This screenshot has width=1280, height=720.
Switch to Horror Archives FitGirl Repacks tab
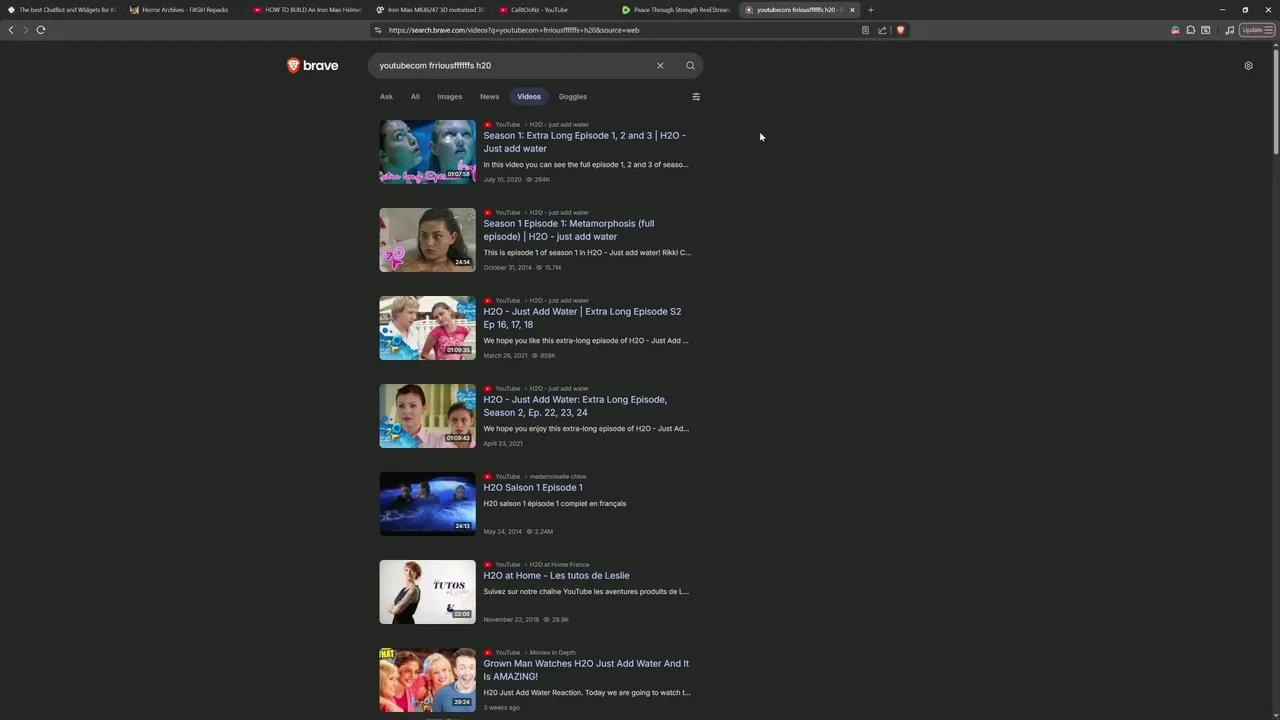coord(184,10)
